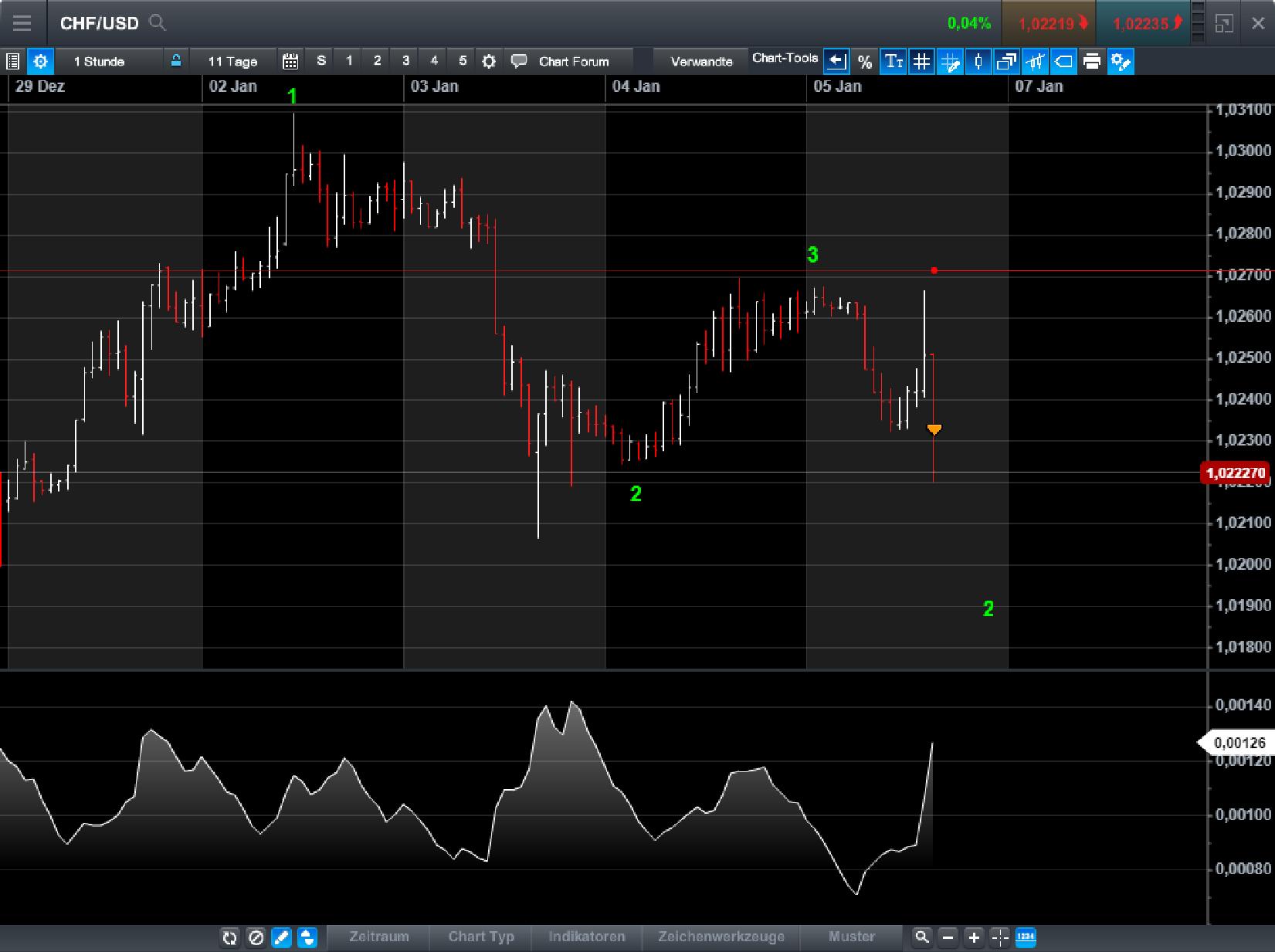Open the 11 Tage range dropdown
Image resolution: width=1275 pixels, height=952 pixels.
pos(232,61)
